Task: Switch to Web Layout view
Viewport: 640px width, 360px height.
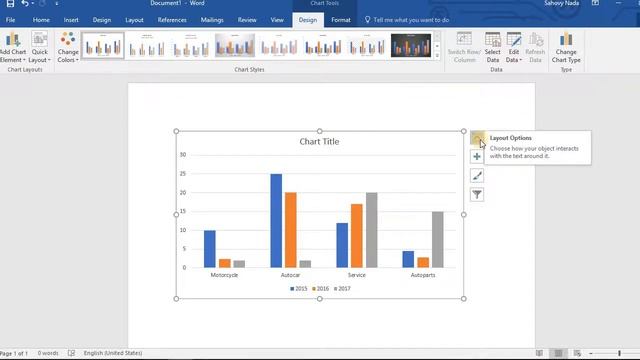Action: [577, 353]
